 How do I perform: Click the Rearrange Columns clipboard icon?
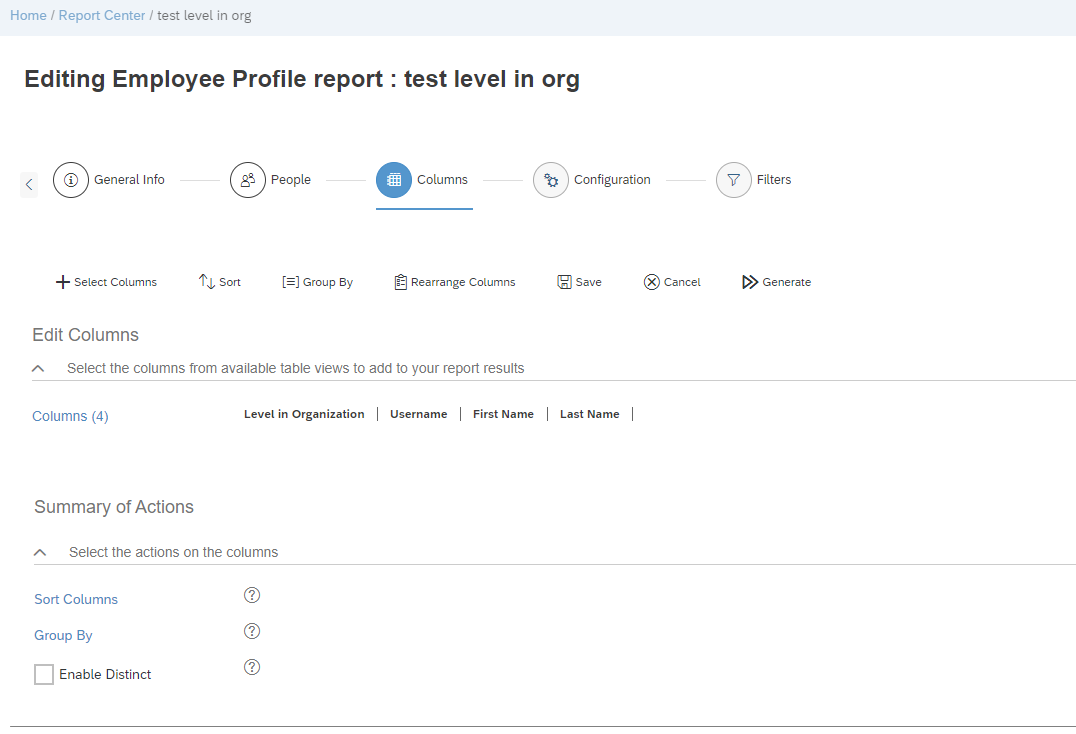pos(401,282)
